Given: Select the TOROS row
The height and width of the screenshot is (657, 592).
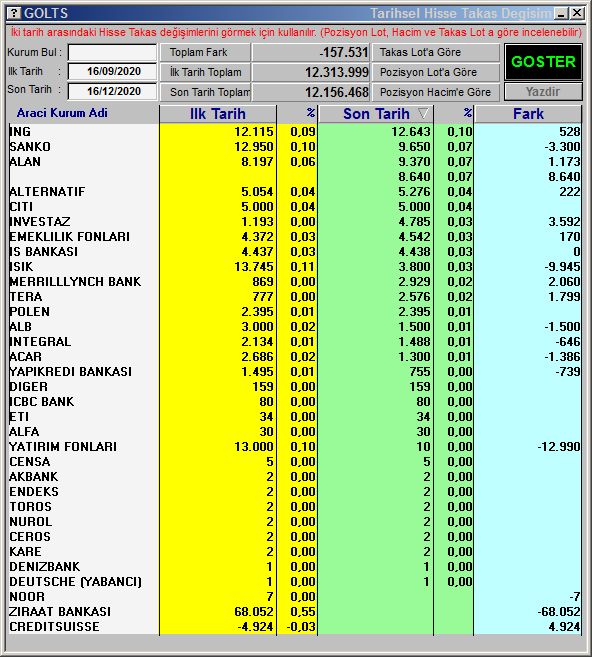Looking at the screenshot, I should click(295, 507).
